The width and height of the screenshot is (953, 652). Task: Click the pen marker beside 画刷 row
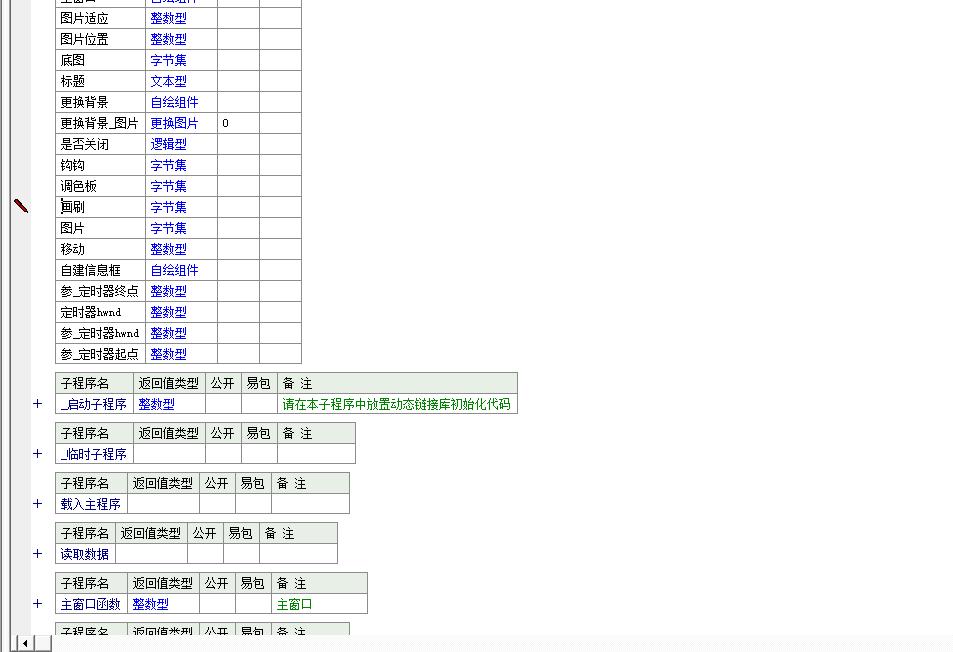[x=21, y=206]
